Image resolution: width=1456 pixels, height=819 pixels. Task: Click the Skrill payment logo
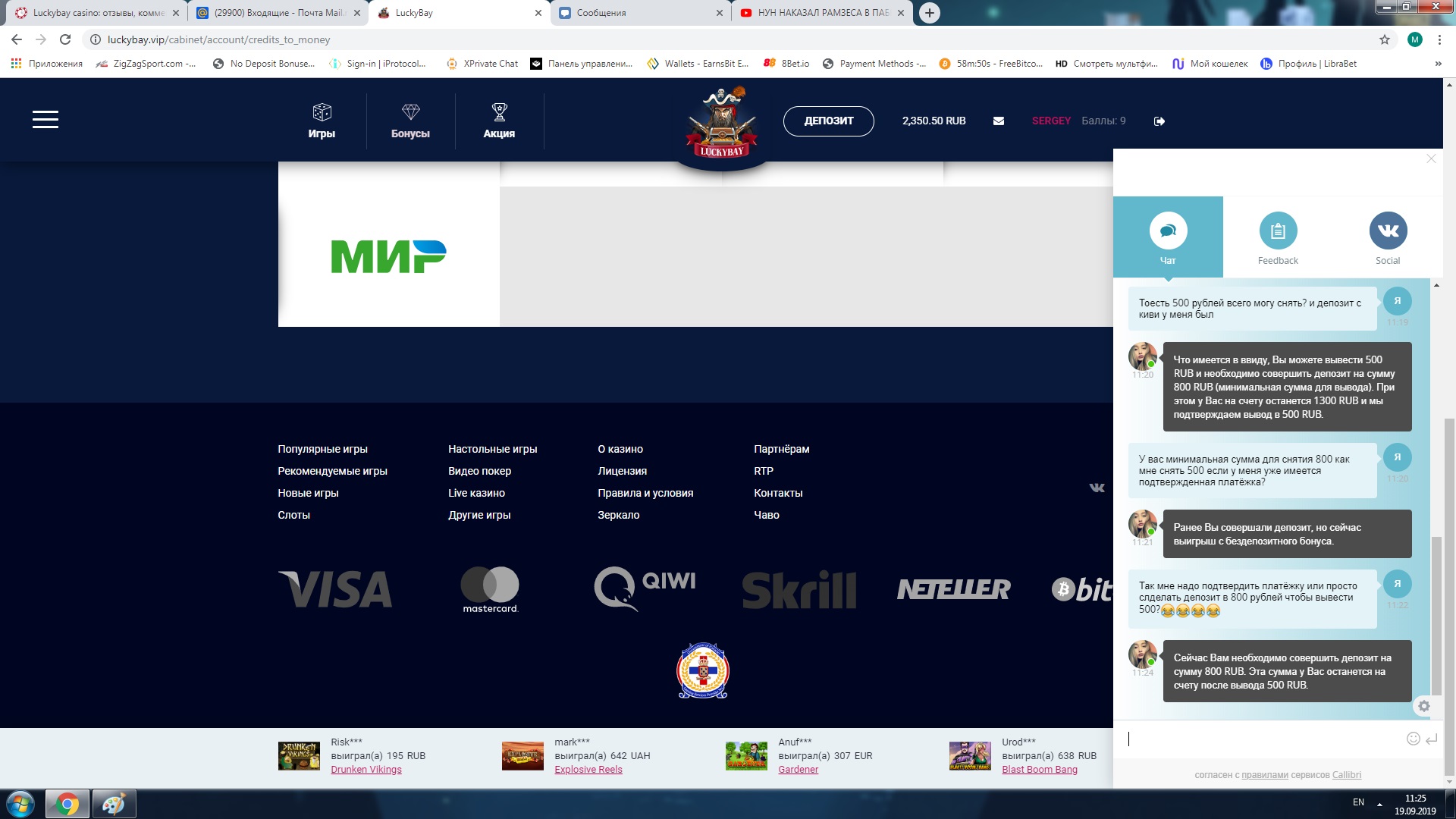[x=799, y=590]
